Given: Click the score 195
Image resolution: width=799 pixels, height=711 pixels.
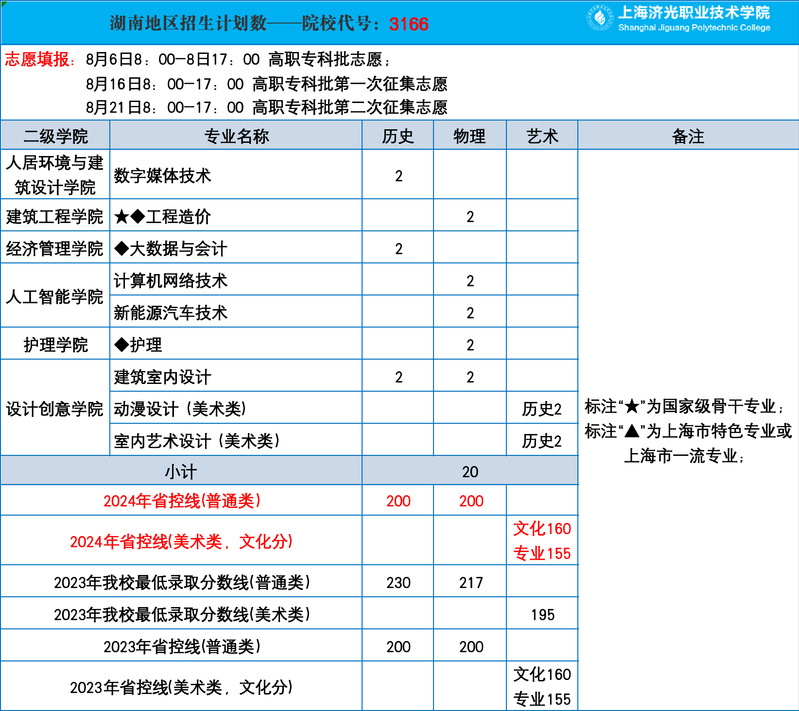Looking at the screenshot, I should coord(542,615).
